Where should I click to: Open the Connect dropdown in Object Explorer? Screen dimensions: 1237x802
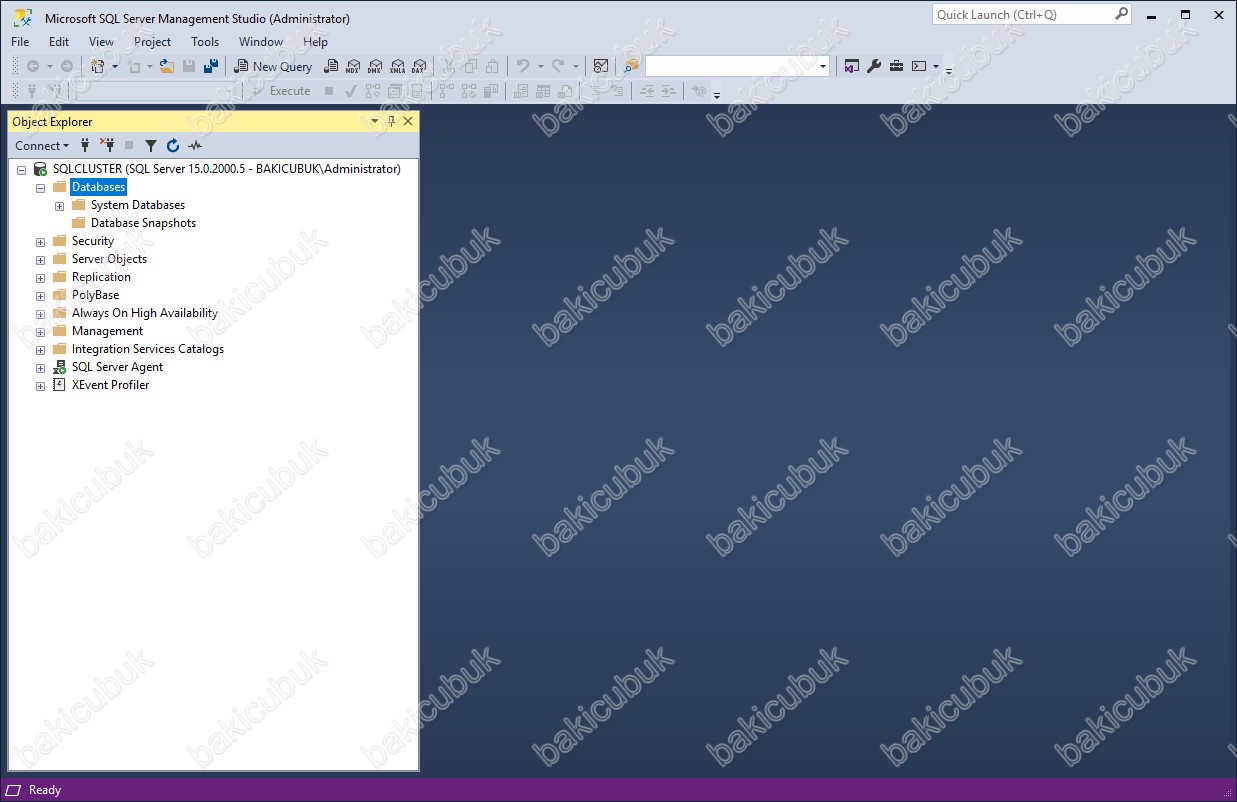click(x=42, y=145)
